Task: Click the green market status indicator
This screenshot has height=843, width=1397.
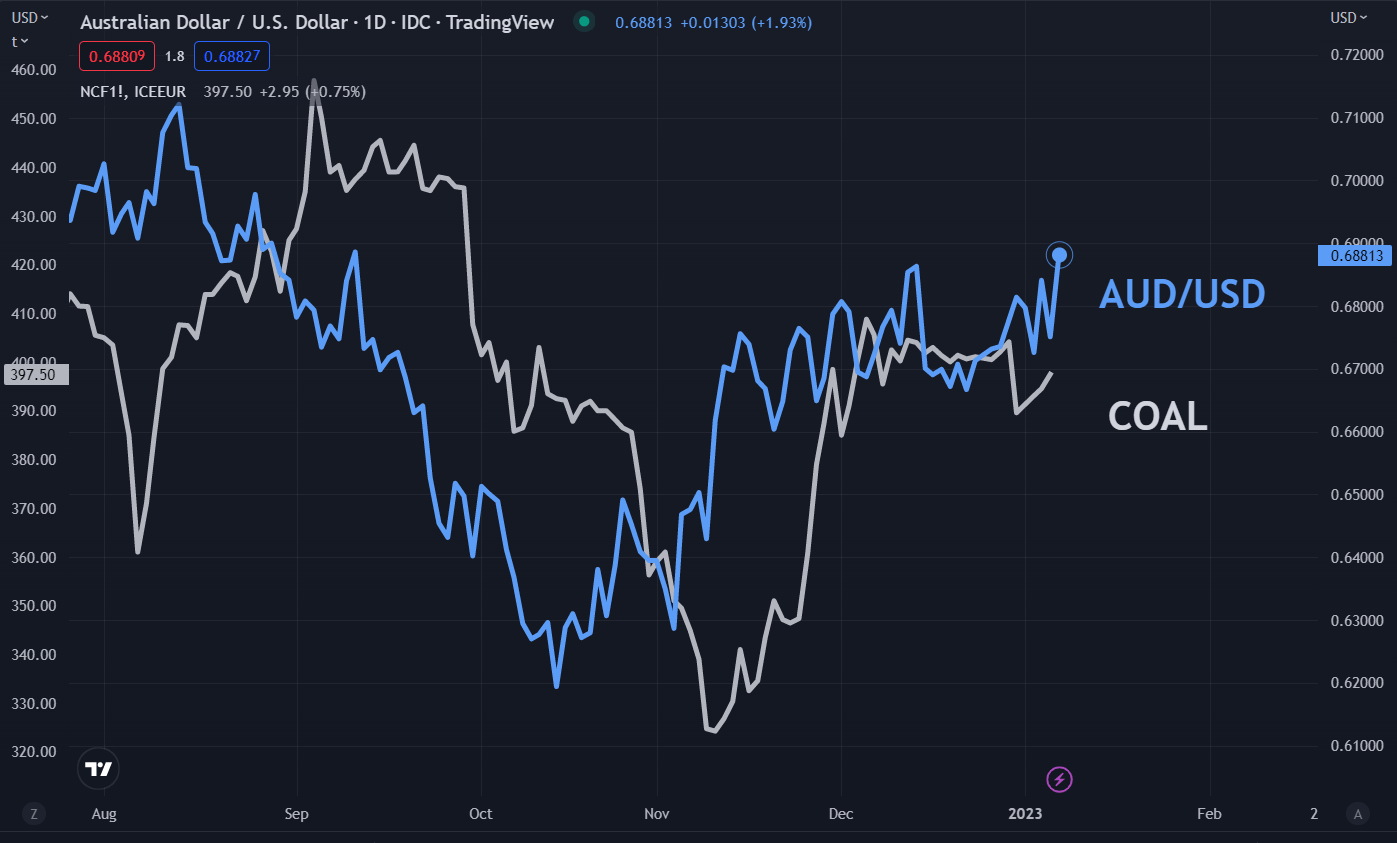Action: pyautogui.click(x=584, y=22)
